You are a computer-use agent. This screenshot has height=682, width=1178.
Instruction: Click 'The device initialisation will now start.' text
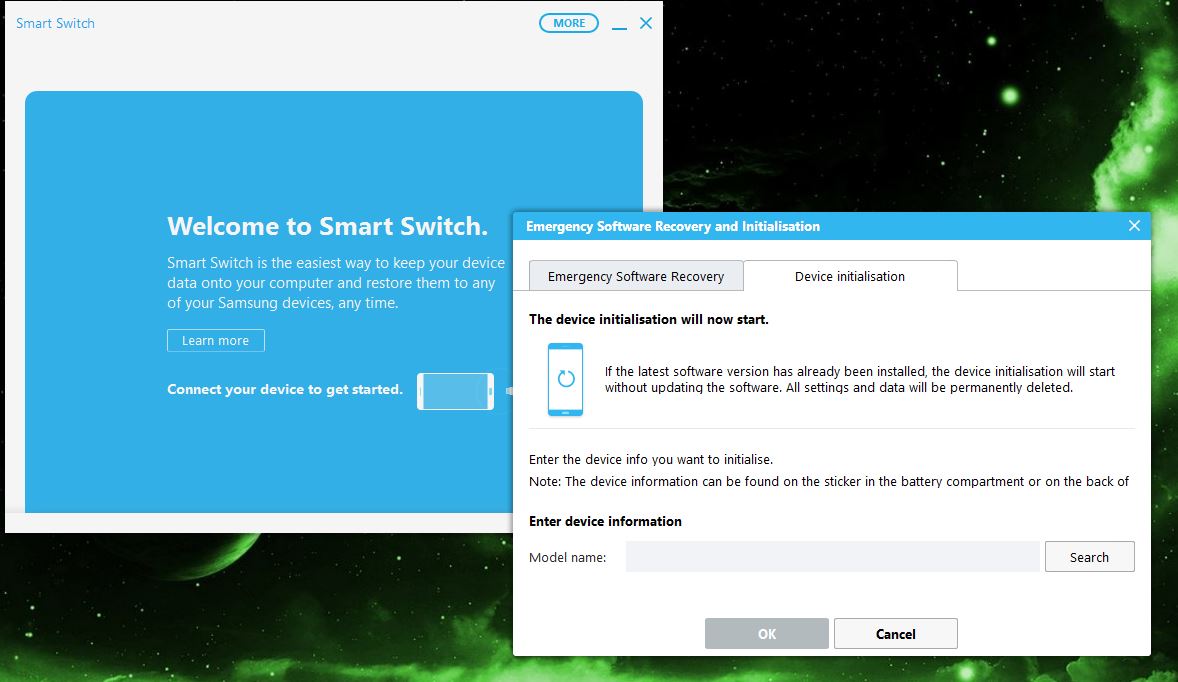pyautogui.click(x=648, y=319)
